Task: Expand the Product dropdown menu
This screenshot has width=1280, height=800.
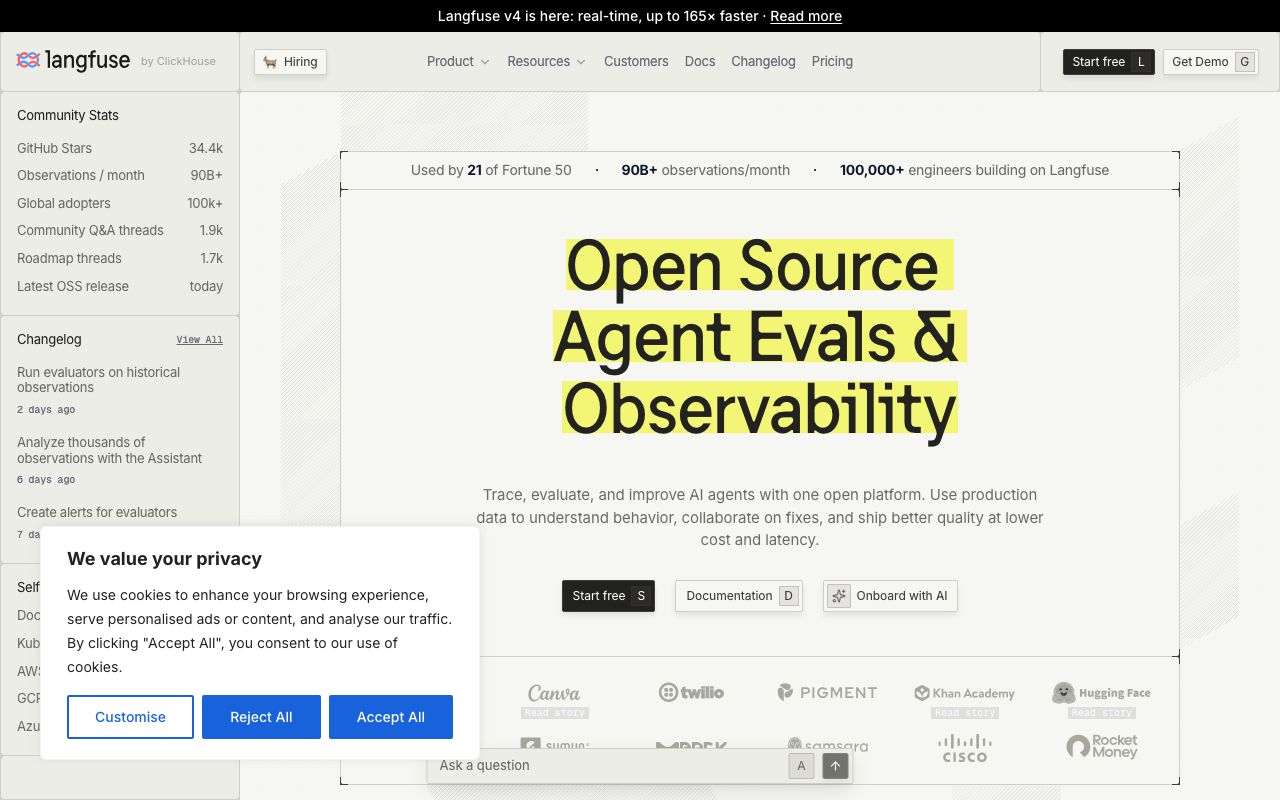Action: [x=458, y=61]
